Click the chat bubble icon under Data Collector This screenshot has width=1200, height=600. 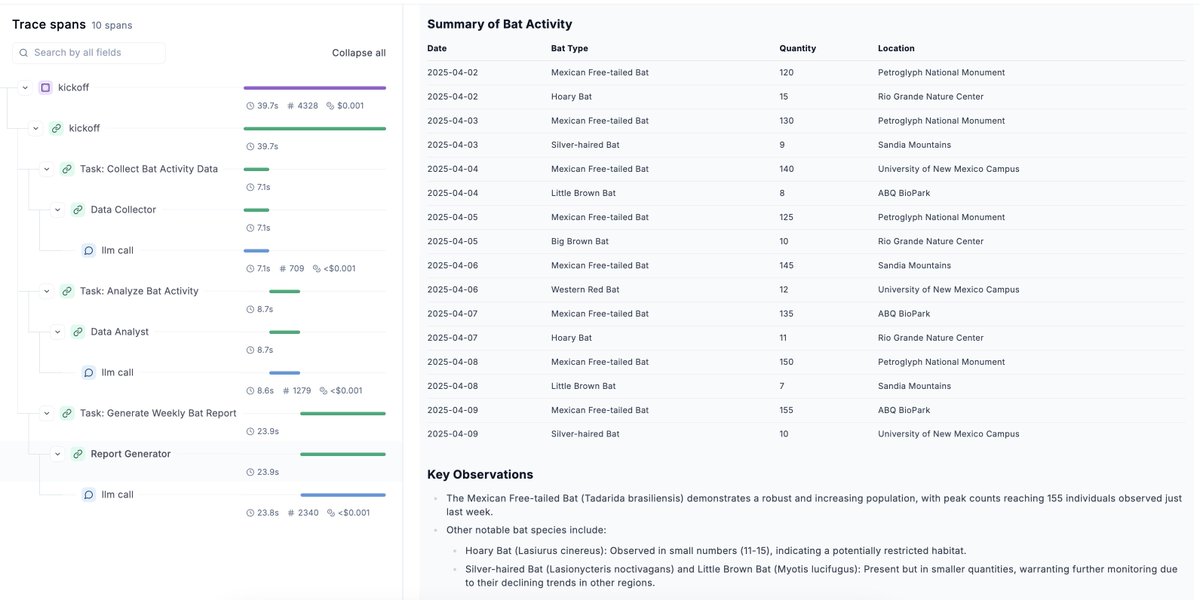(88, 251)
